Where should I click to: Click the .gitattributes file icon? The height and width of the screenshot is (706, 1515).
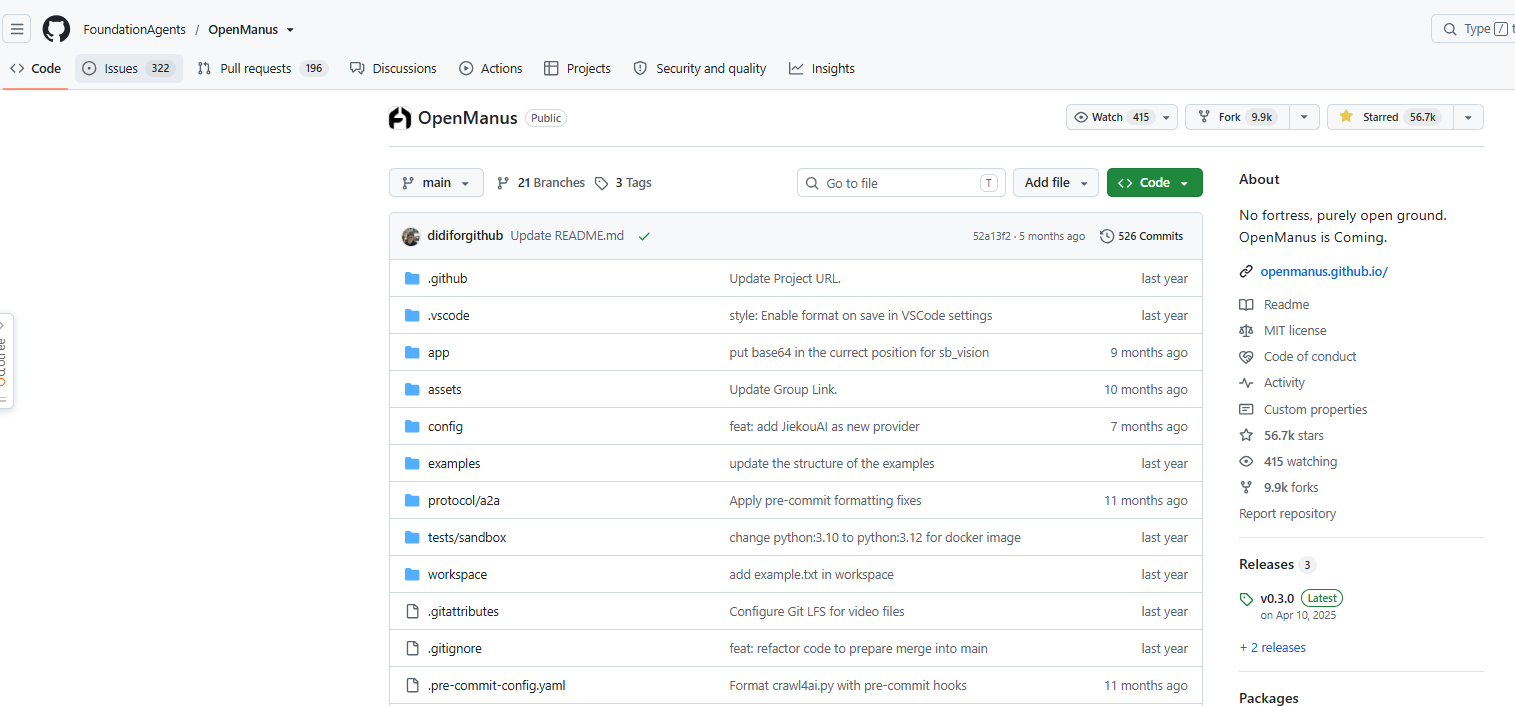point(412,611)
